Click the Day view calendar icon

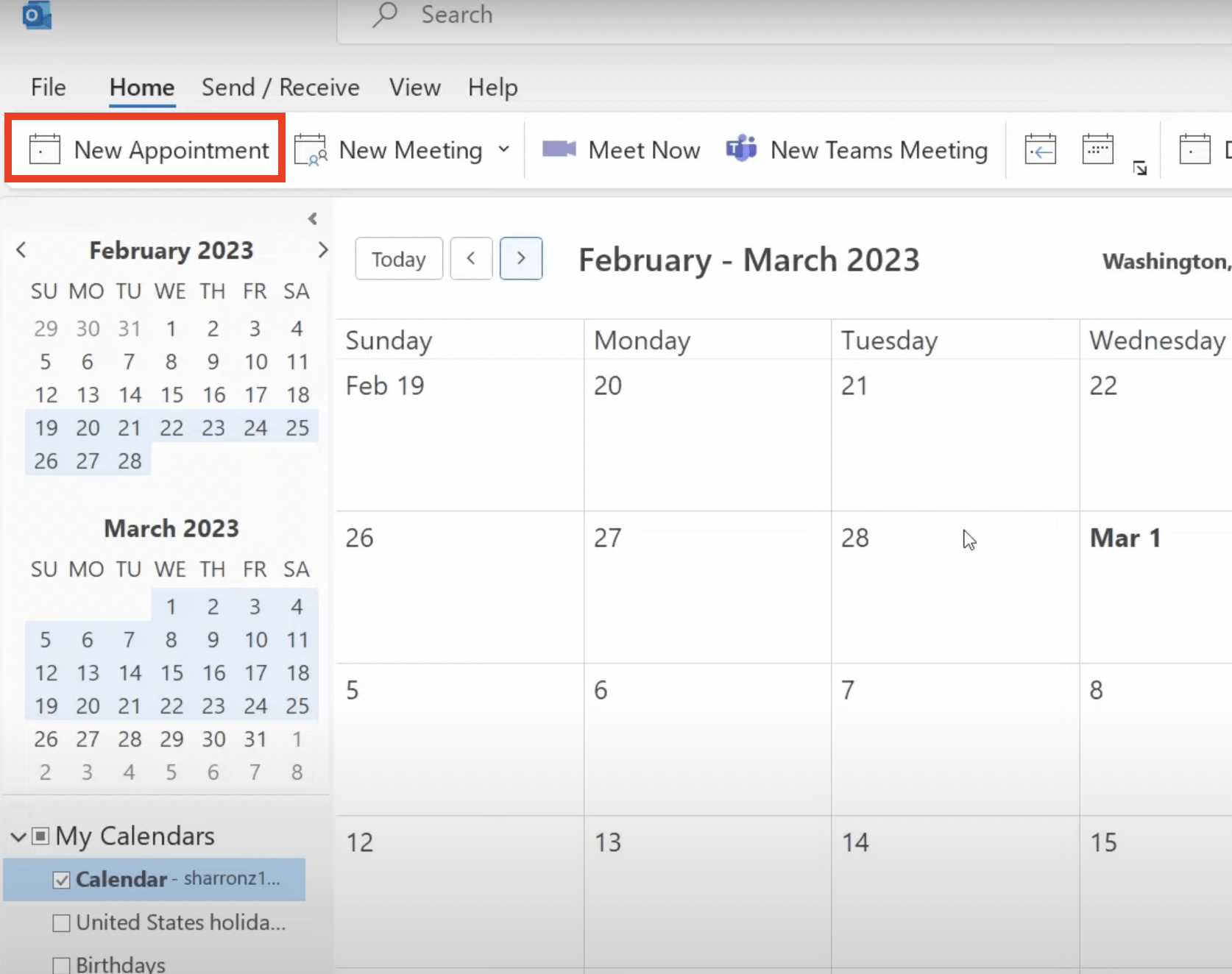pyautogui.click(x=1194, y=149)
